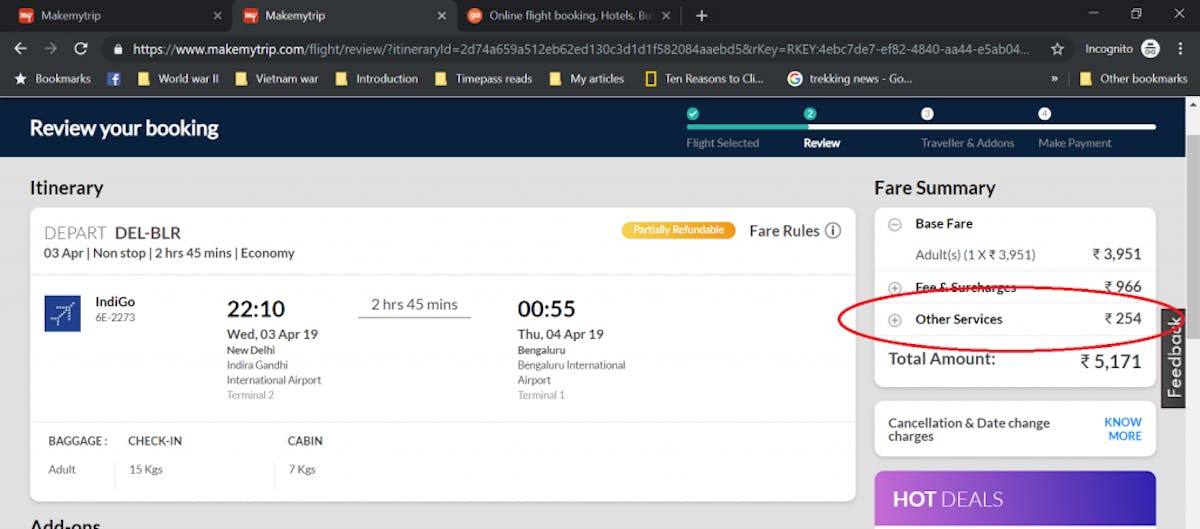Open the Feedback side tab
Screen dimensions: 1200x529
pos(1174,357)
